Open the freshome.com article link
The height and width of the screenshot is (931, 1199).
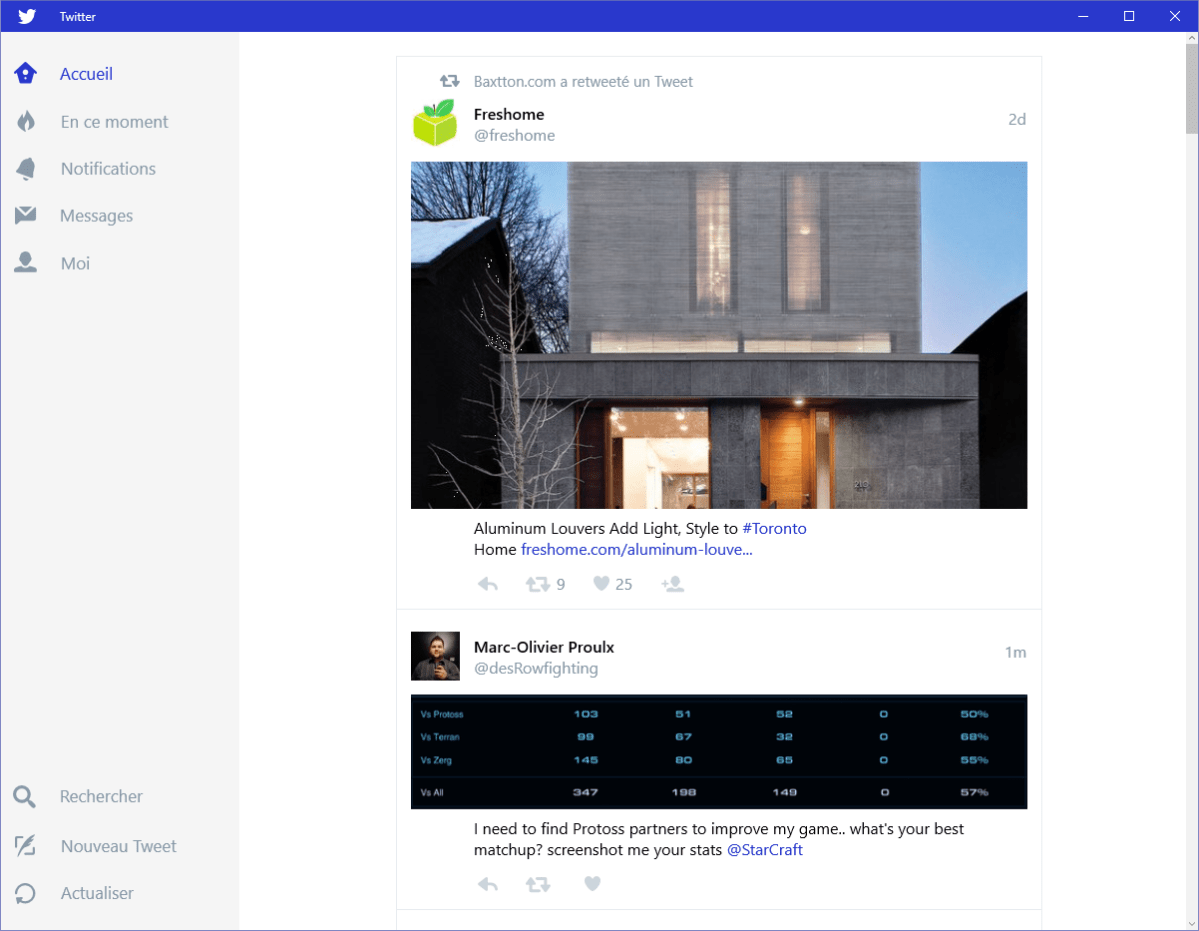click(636, 549)
